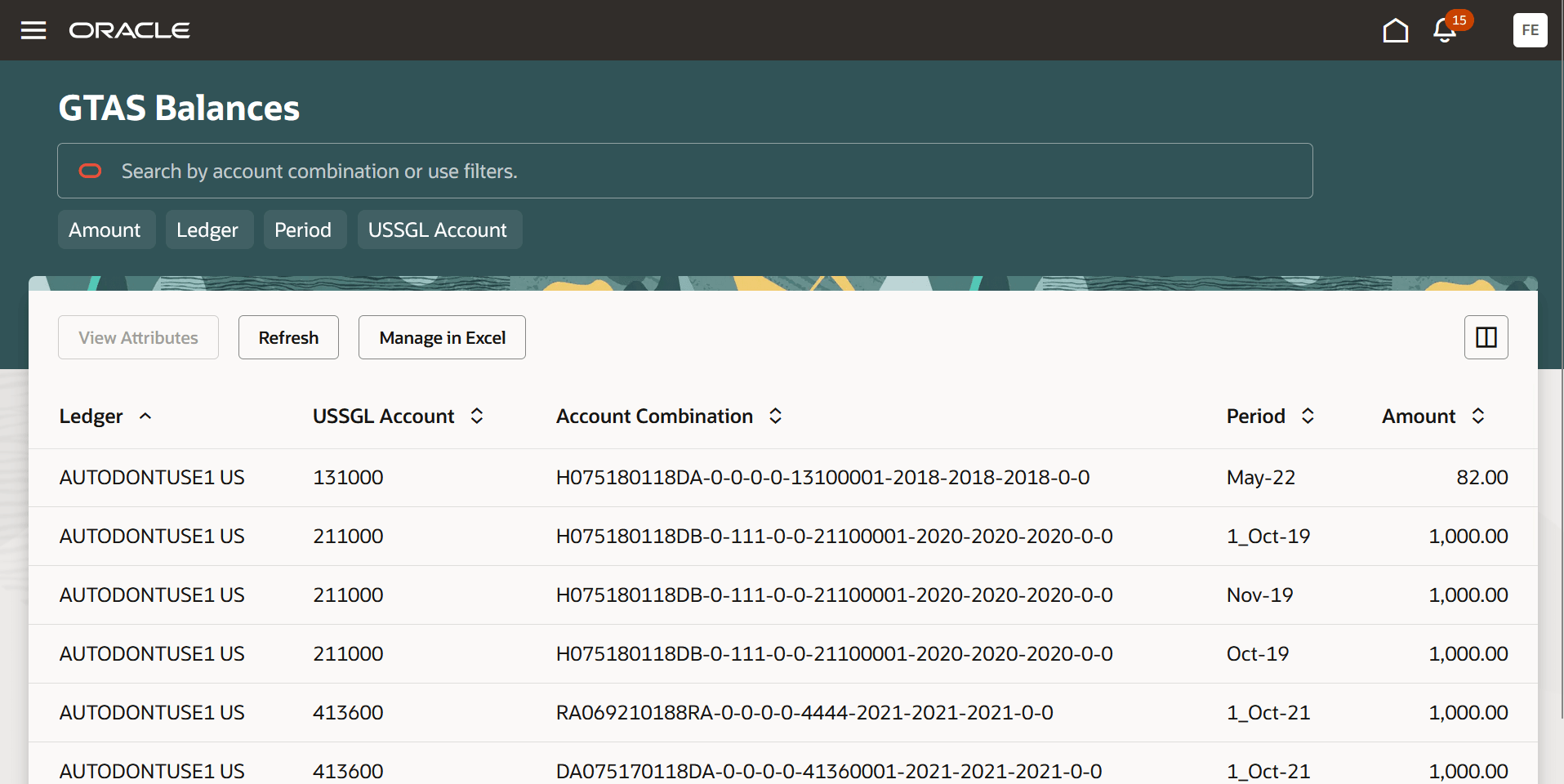This screenshot has width=1564, height=784.
Task: Click 211000 account in the Oct-19 row
Action: 348,654
